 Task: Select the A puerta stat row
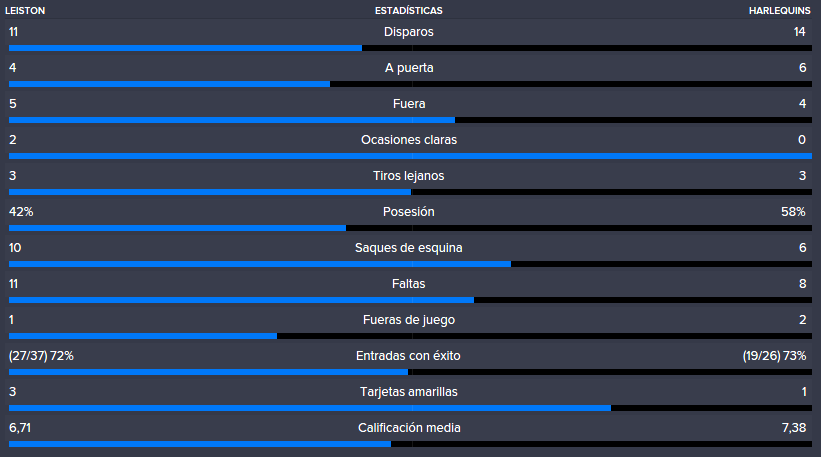410,73
